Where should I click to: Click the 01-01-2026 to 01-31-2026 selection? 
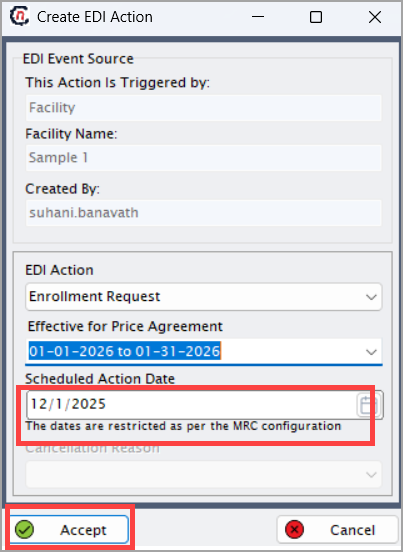pos(125,351)
